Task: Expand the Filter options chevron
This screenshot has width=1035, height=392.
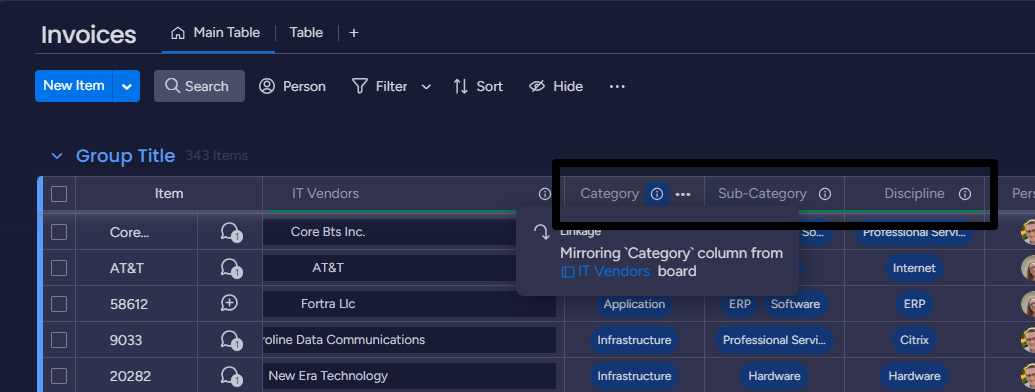Action: (426, 86)
